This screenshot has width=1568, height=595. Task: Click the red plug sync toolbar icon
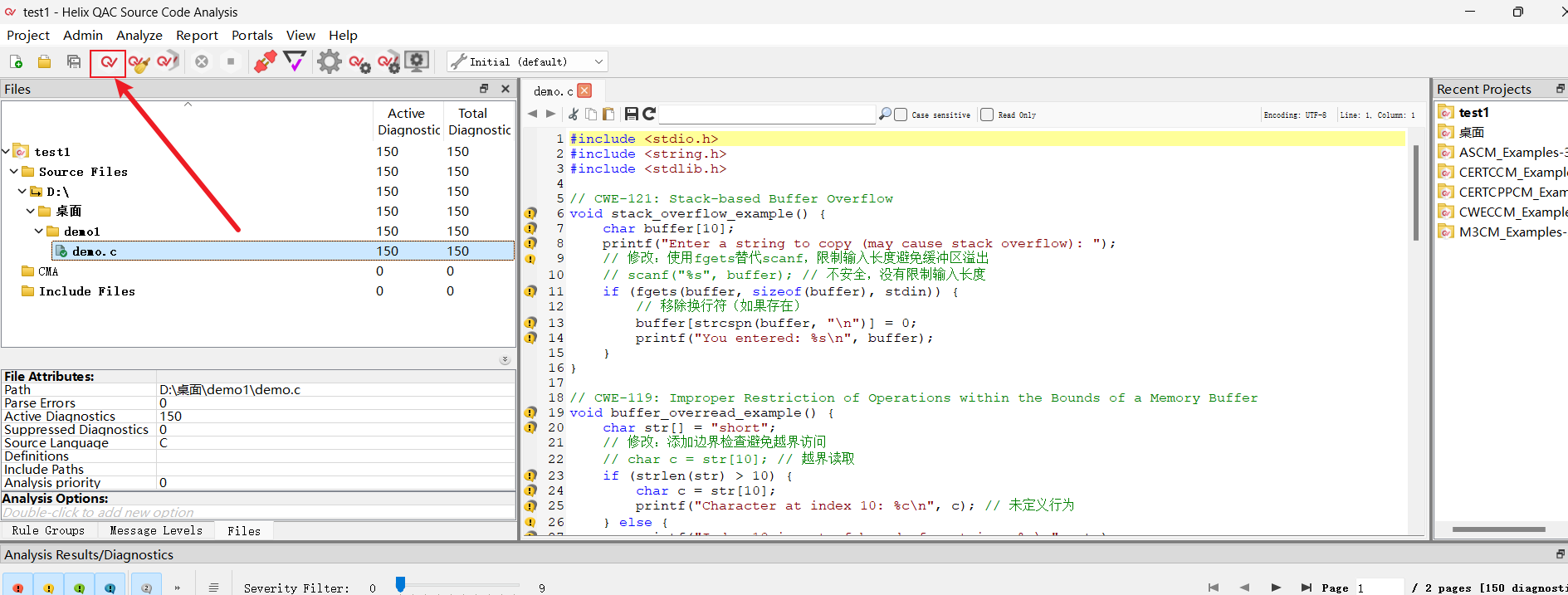click(x=265, y=61)
